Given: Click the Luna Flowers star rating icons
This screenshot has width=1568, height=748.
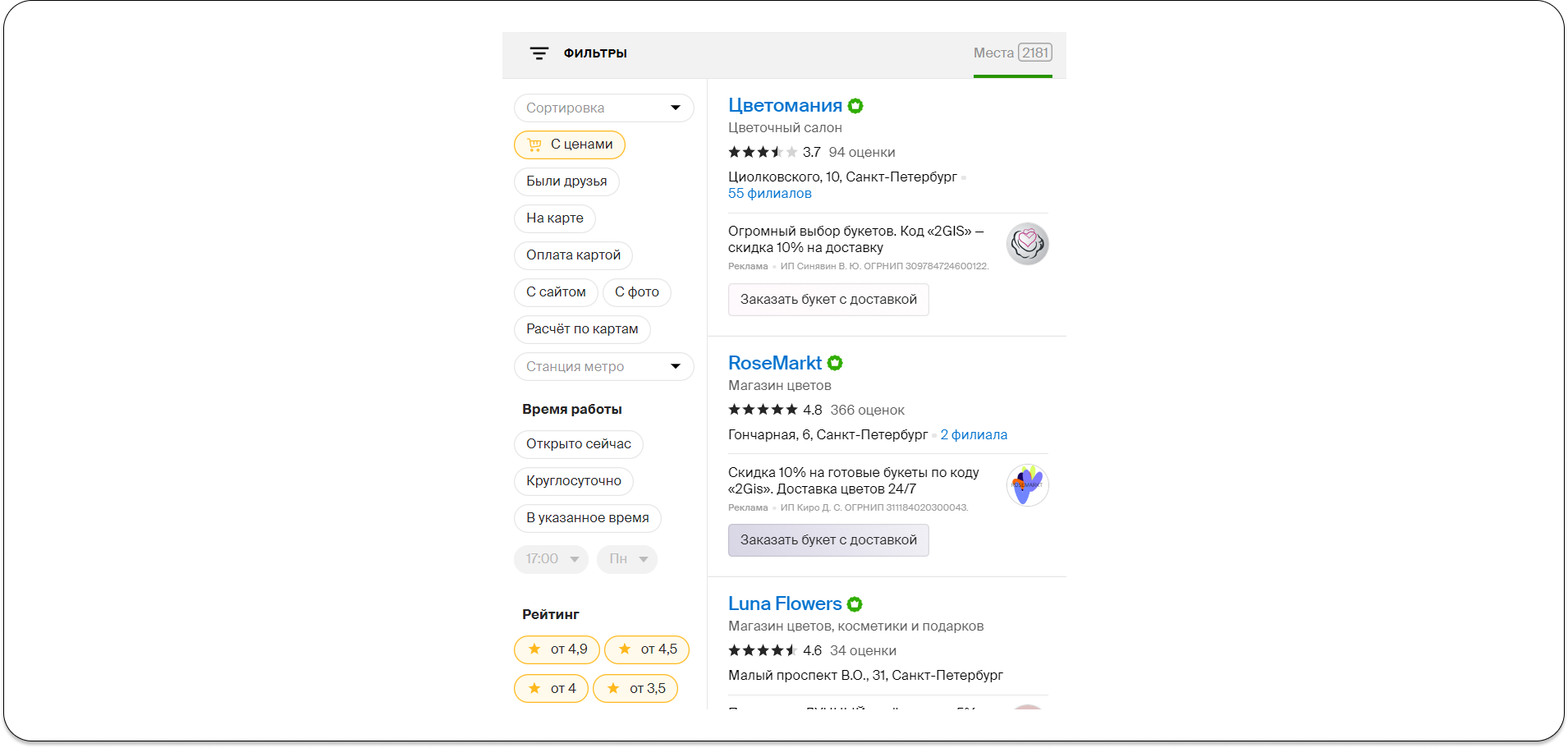Looking at the screenshot, I should click(x=762, y=650).
